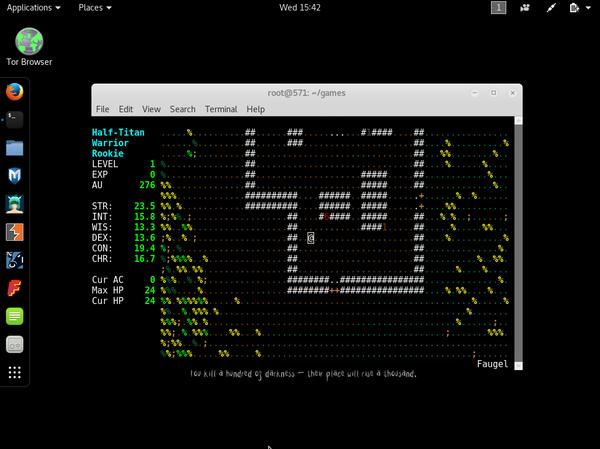Open the system status menu arrow

[x=589, y=7]
